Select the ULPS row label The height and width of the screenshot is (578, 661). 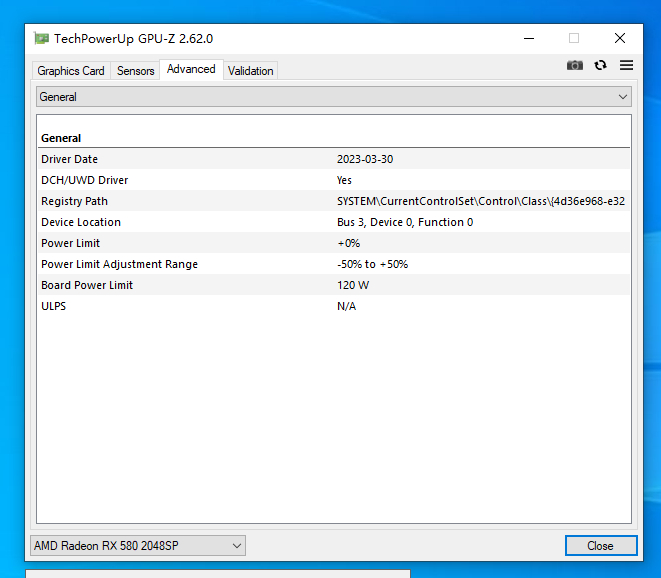[x=54, y=306]
